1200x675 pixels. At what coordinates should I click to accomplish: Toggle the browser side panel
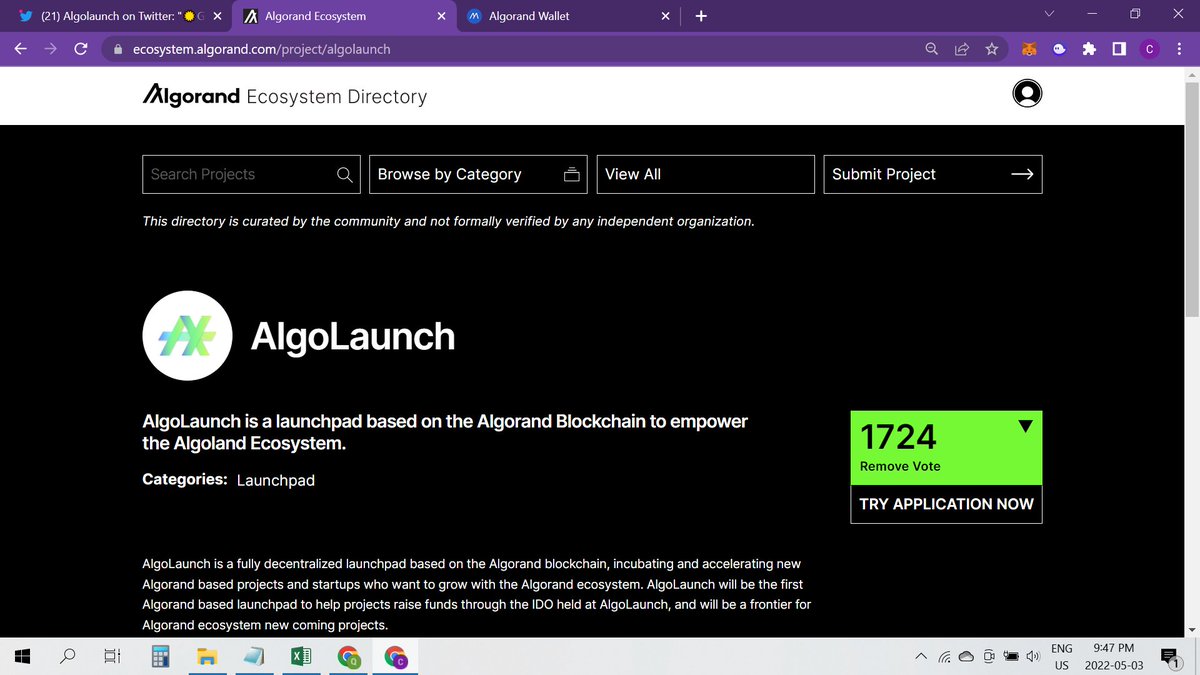tap(1119, 48)
